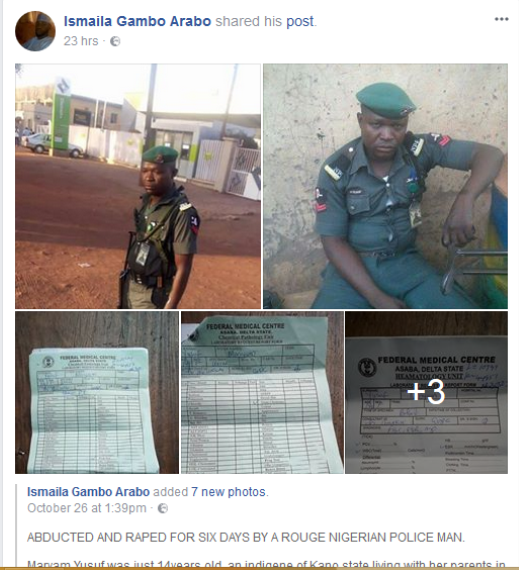Open Ismaila Gambo Arabo's profile picture
The image size is (519, 570).
tap(35, 31)
